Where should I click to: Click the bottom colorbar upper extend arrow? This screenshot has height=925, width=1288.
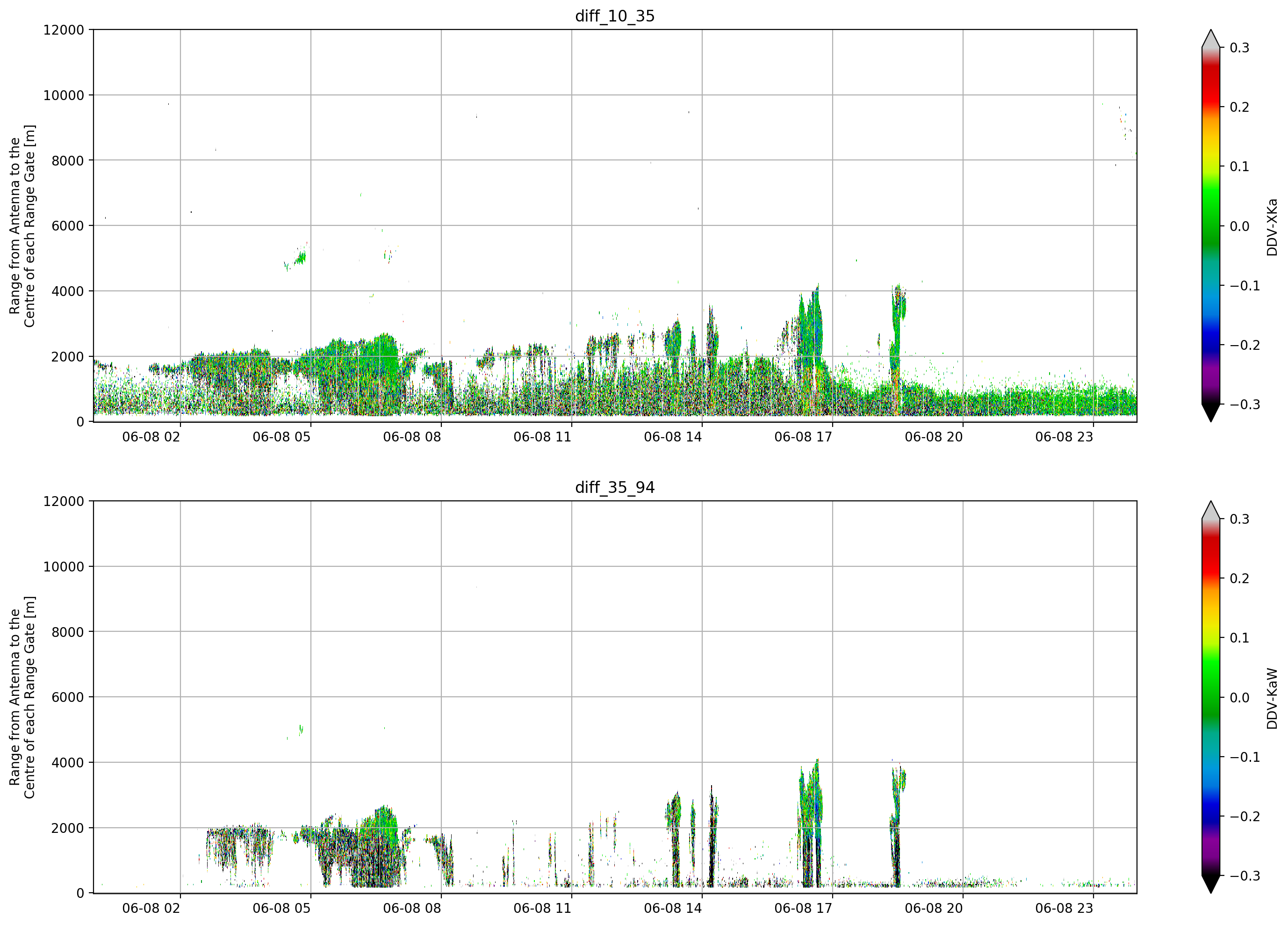1211,510
